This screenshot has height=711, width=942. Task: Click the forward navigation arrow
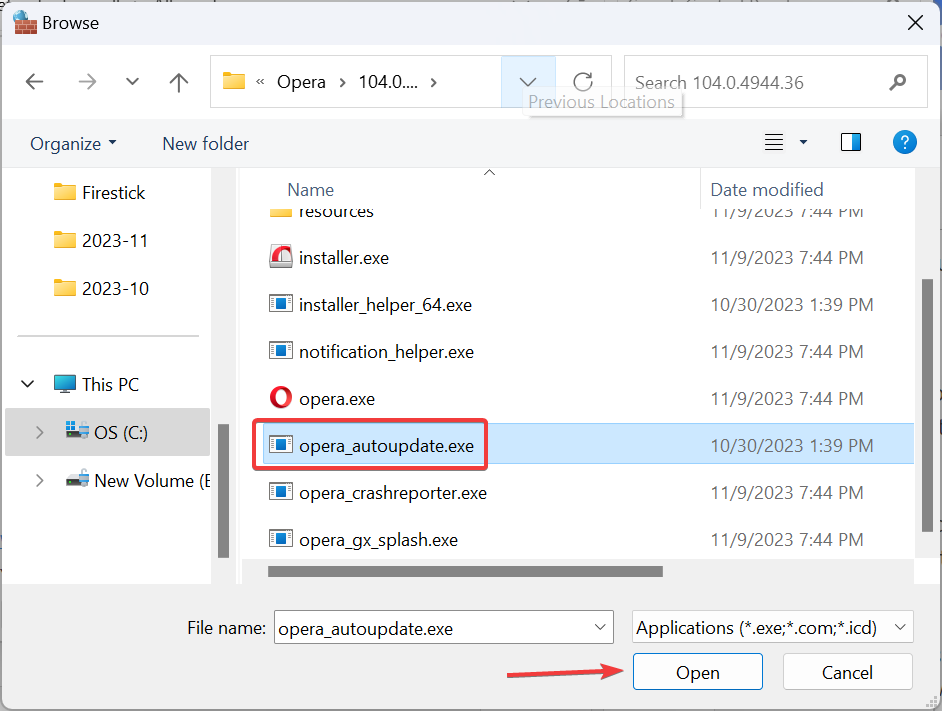(88, 82)
